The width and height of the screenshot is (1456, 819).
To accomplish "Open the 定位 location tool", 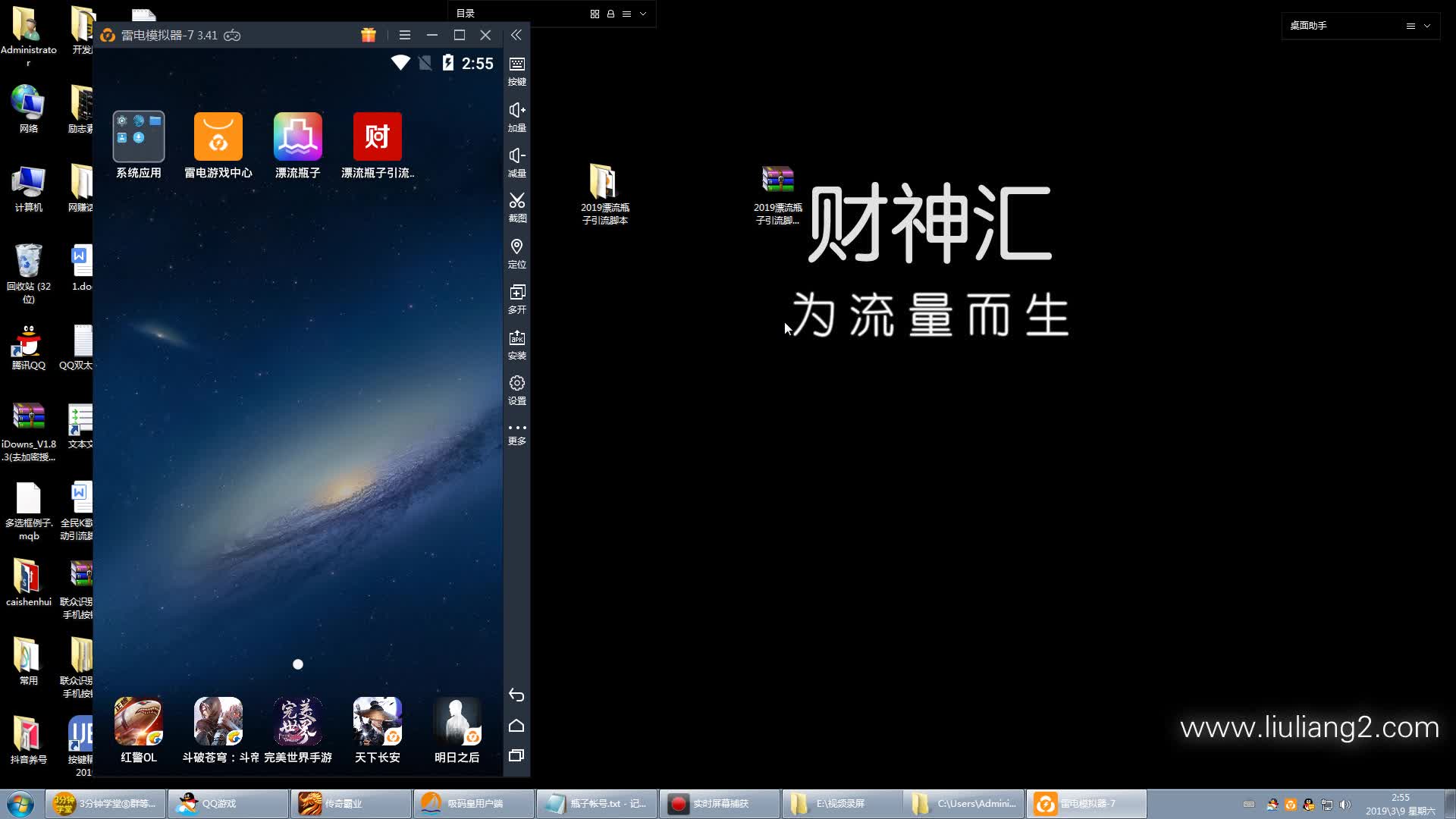I will (x=517, y=253).
